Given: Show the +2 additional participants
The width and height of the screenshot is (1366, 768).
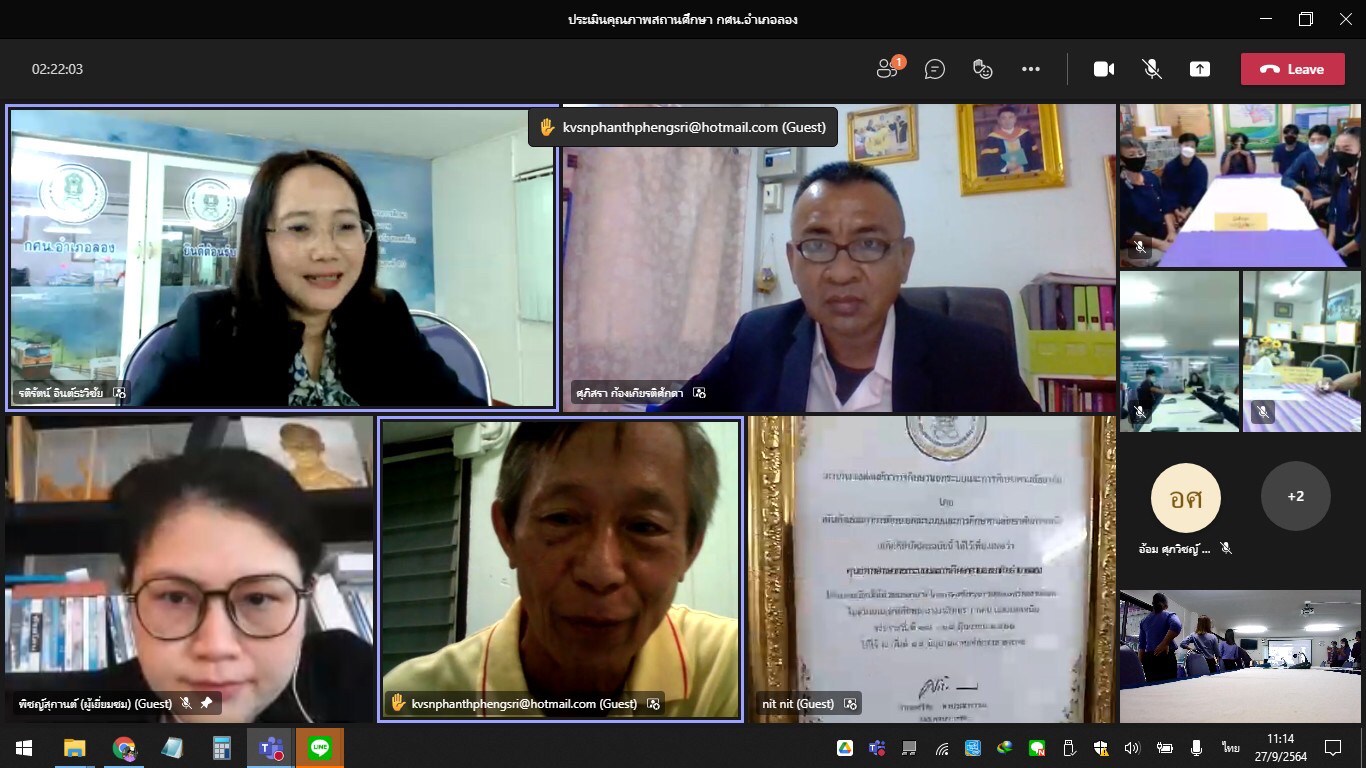Looking at the screenshot, I should 1295,496.
